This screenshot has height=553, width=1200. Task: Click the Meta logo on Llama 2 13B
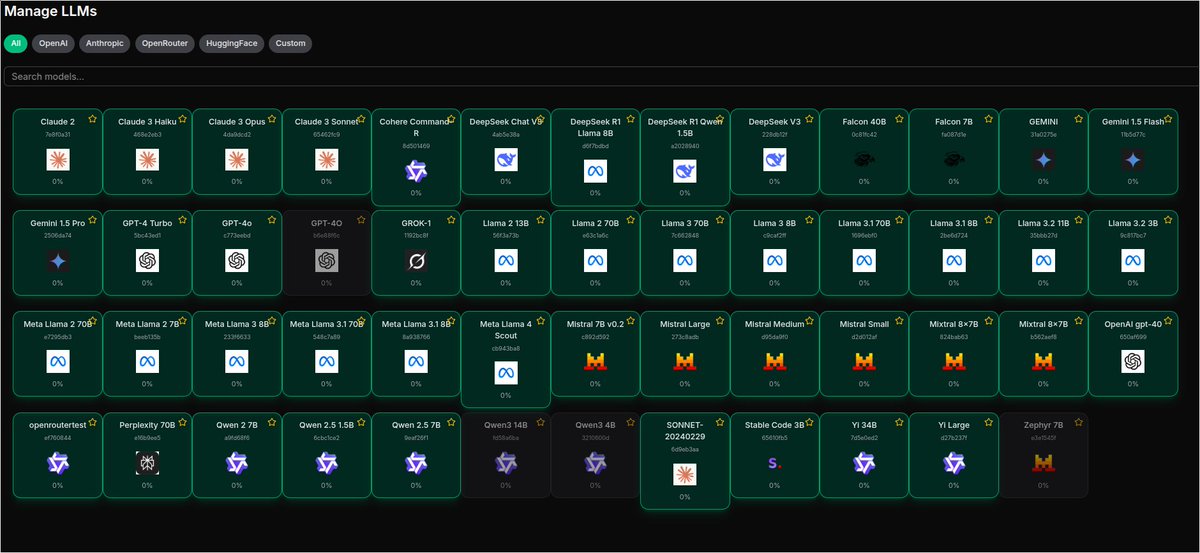tap(506, 260)
